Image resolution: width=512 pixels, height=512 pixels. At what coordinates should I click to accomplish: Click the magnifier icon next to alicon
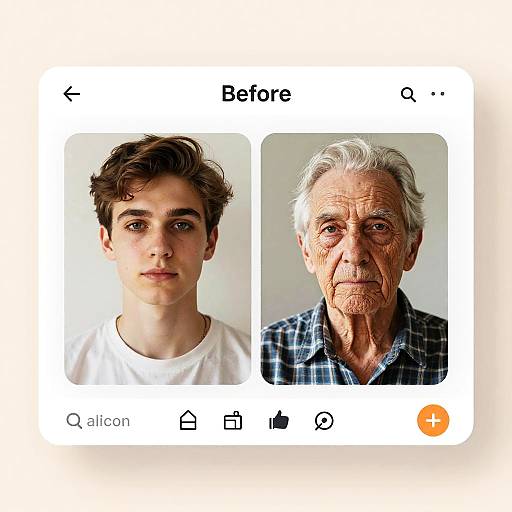click(x=74, y=421)
